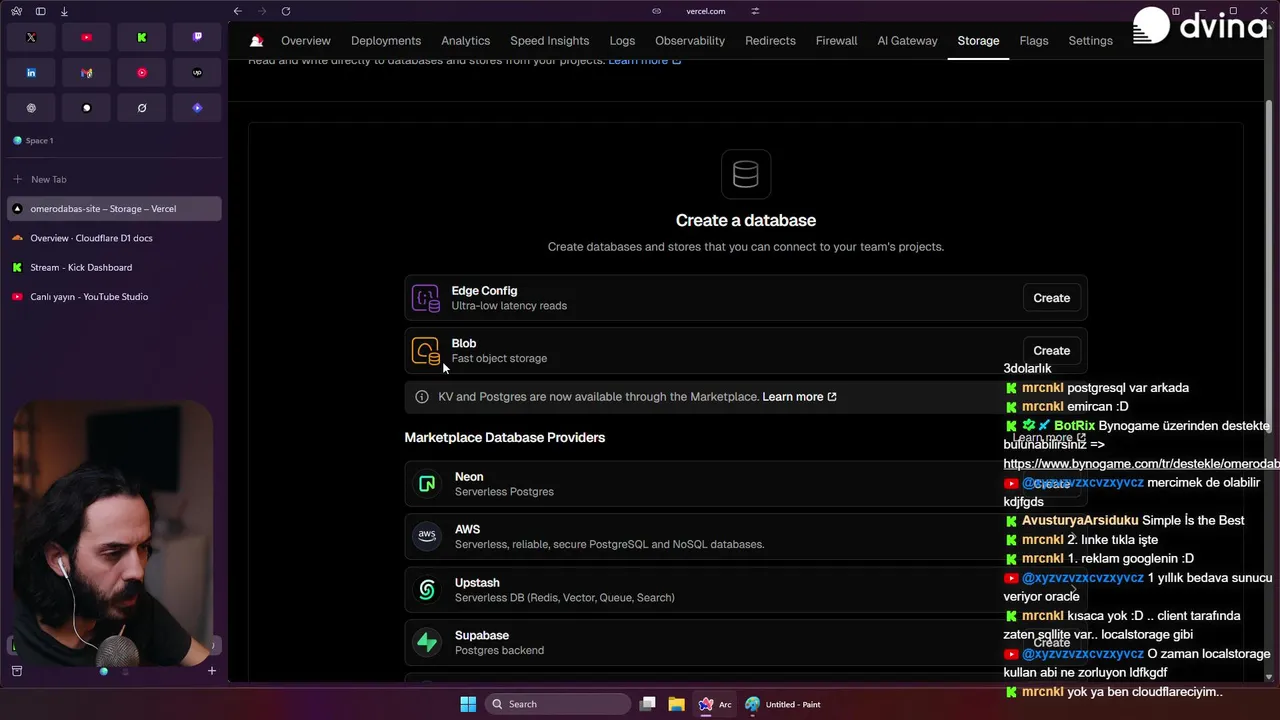Image resolution: width=1280 pixels, height=720 pixels.
Task: Open site controls icon beside vercel.com
Action: tap(755, 11)
